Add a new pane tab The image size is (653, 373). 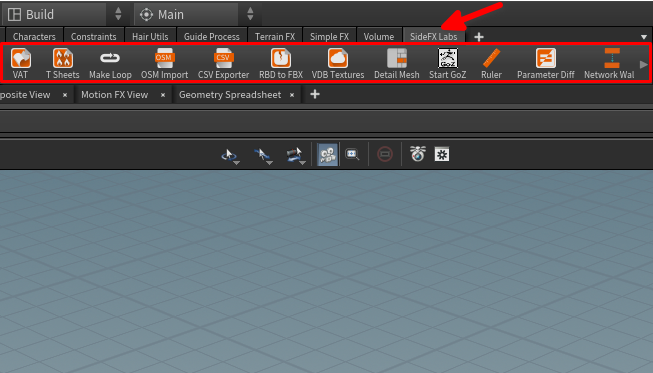(315, 94)
